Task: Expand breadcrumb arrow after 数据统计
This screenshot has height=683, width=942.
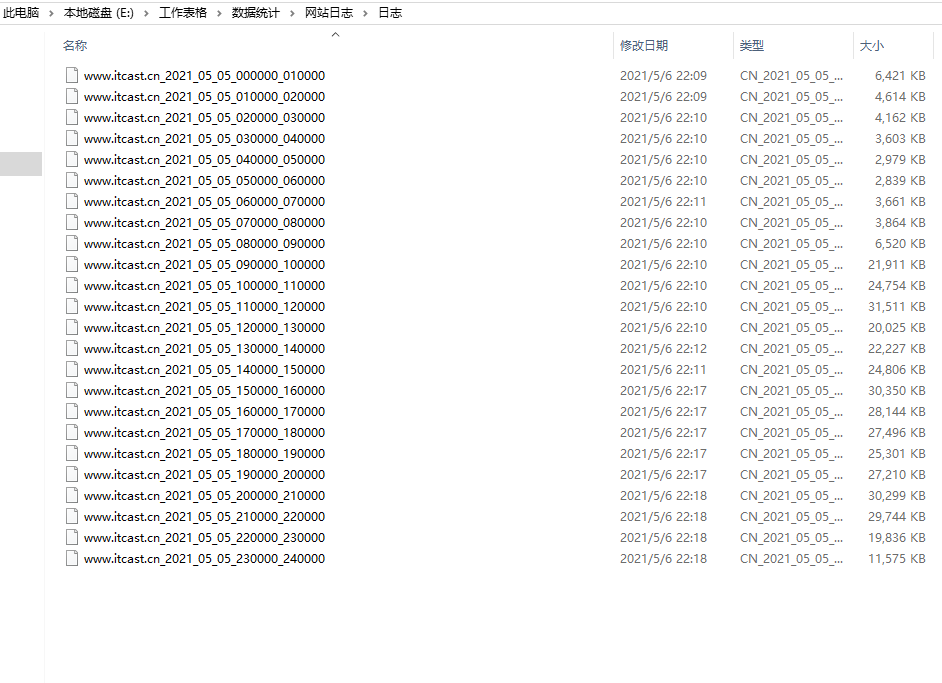Action: (292, 13)
